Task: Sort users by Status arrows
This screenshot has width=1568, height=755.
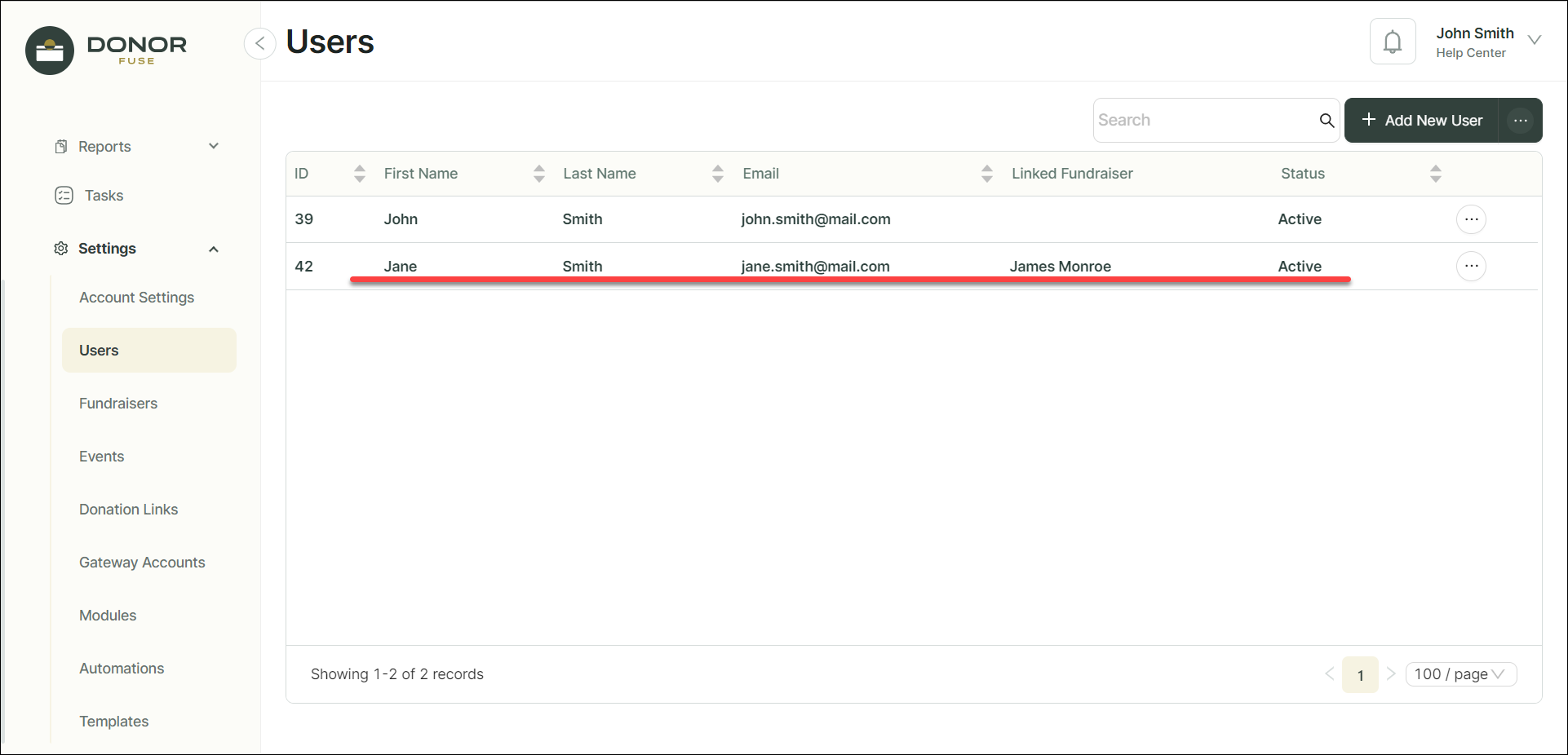Action: pos(1435,174)
